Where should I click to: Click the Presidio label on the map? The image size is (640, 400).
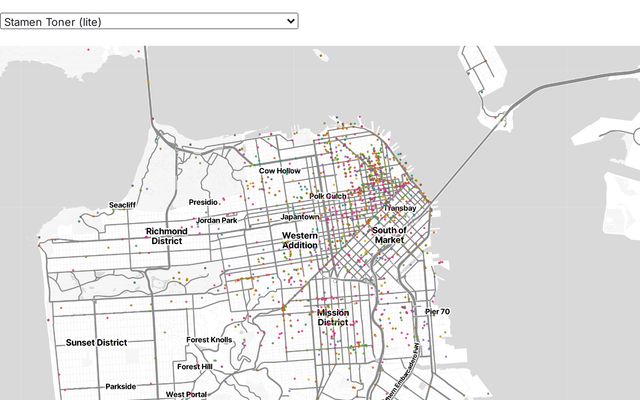[203, 202]
